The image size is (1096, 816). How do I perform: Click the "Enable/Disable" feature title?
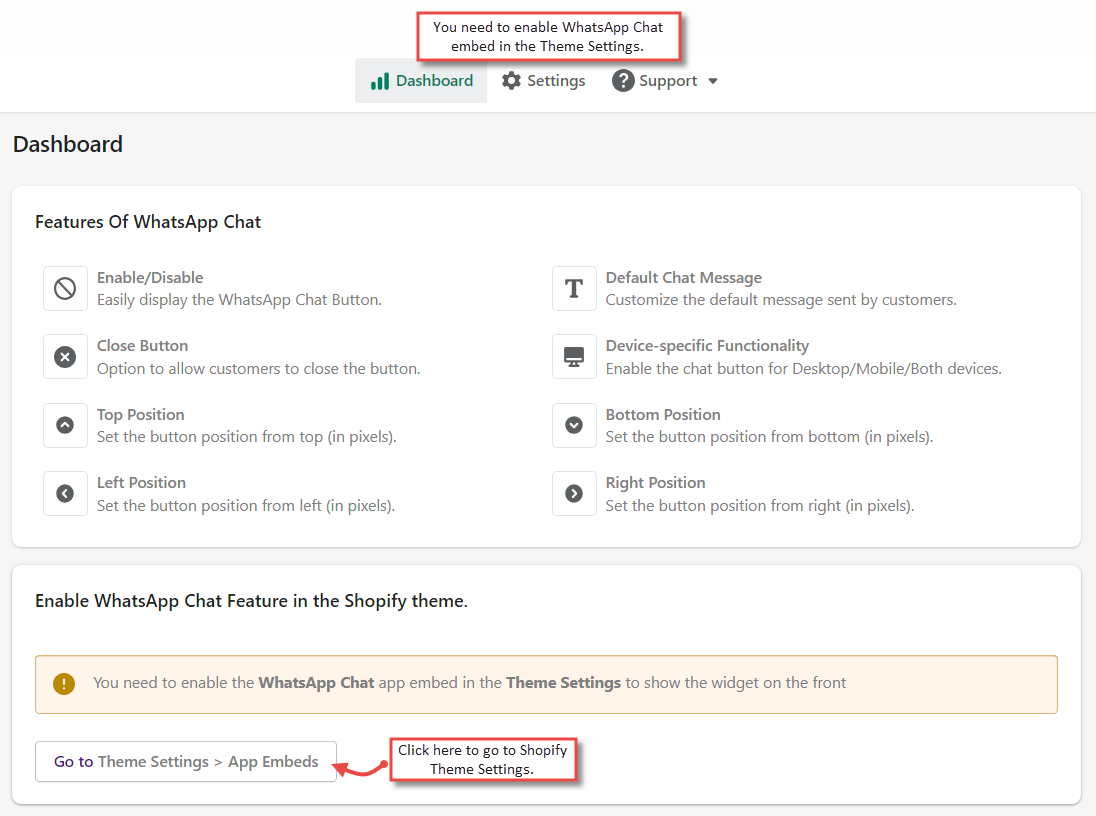150,278
